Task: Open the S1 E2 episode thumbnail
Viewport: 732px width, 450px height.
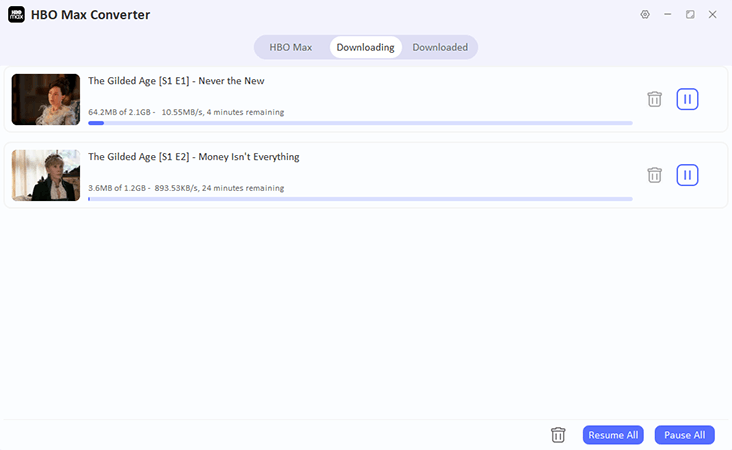Action: (46, 176)
